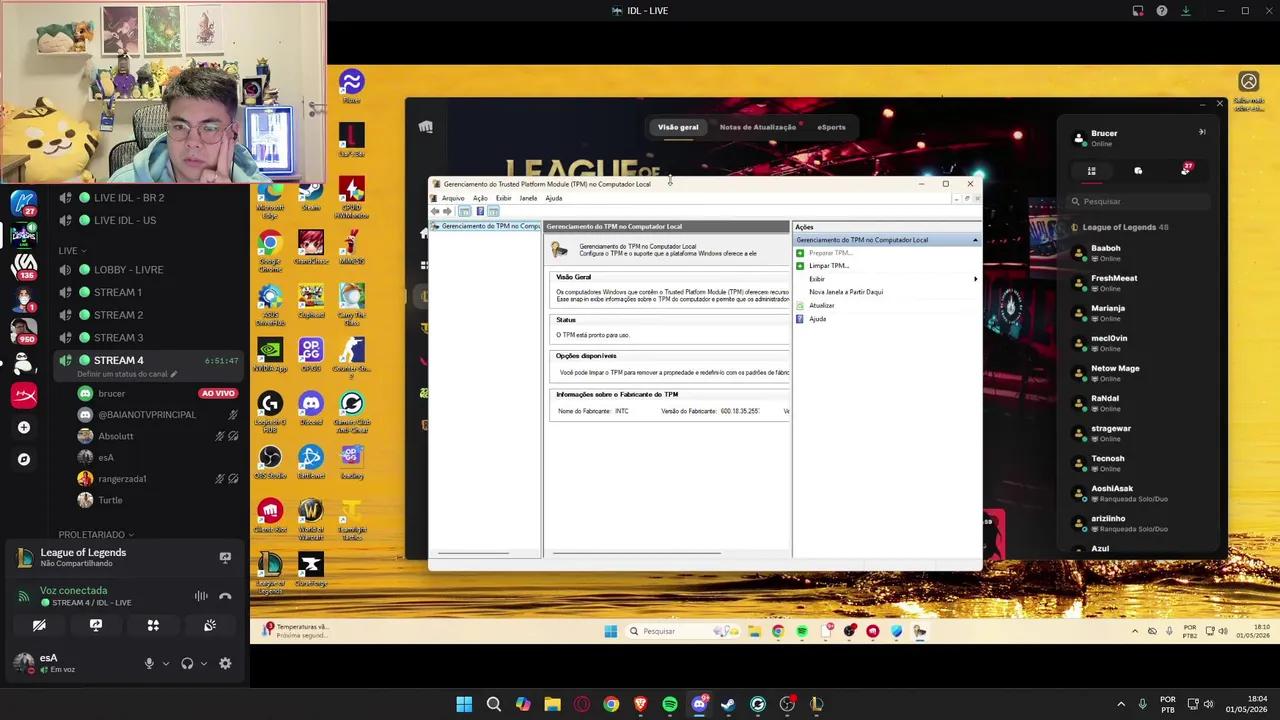
Task: Open the headphone output options arrow
Action: [x=204, y=663]
